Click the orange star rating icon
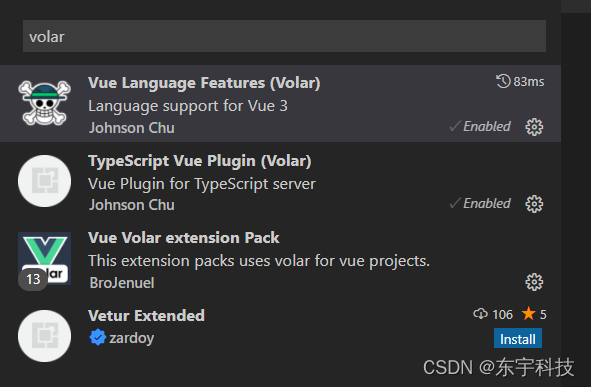Image resolution: width=591 pixels, height=387 pixels. (528, 314)
